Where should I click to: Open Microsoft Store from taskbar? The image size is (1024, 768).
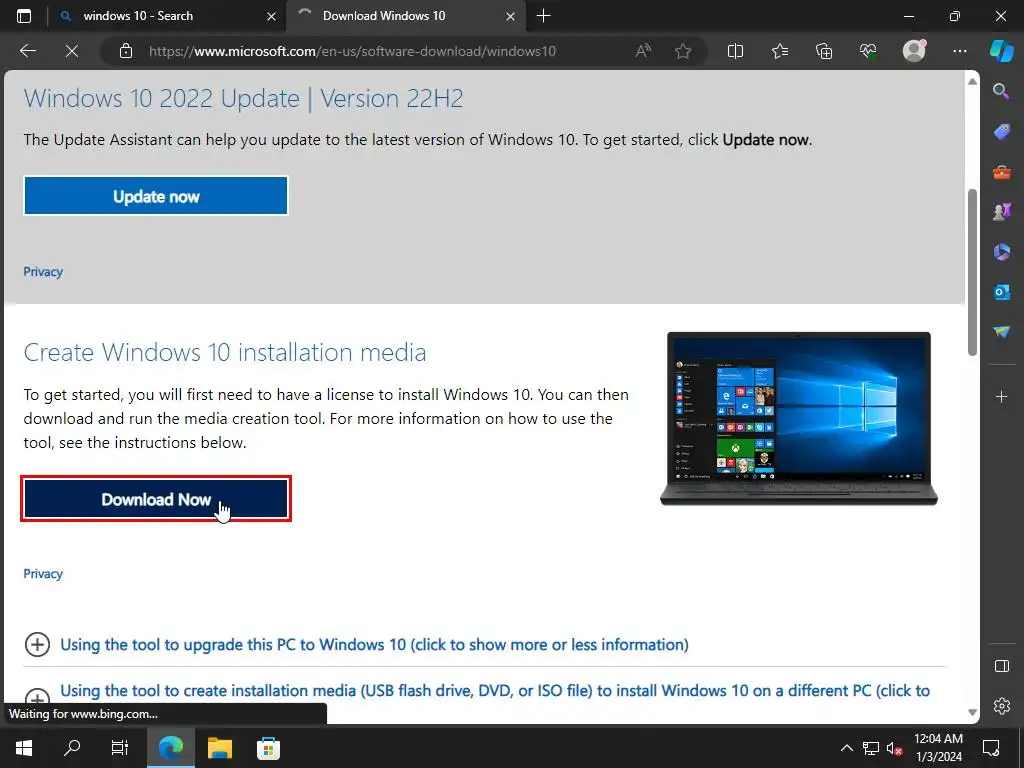pos(268,747)
